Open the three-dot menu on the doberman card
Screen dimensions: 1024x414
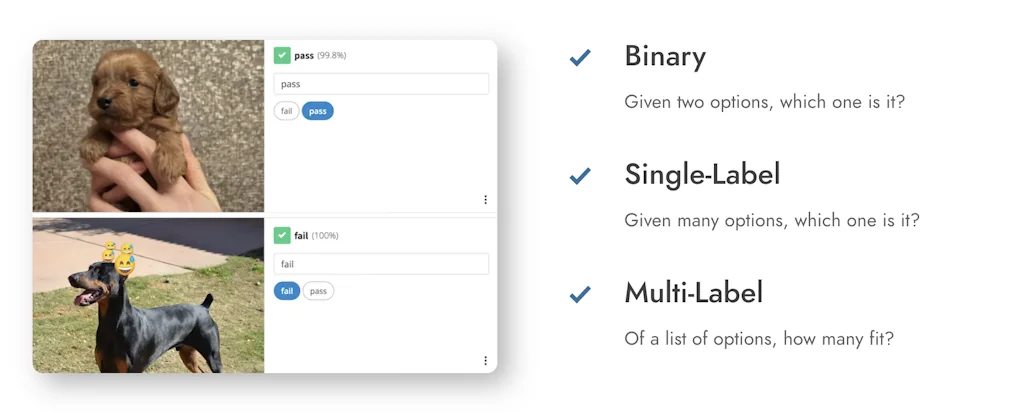click(x=485, y=360)
